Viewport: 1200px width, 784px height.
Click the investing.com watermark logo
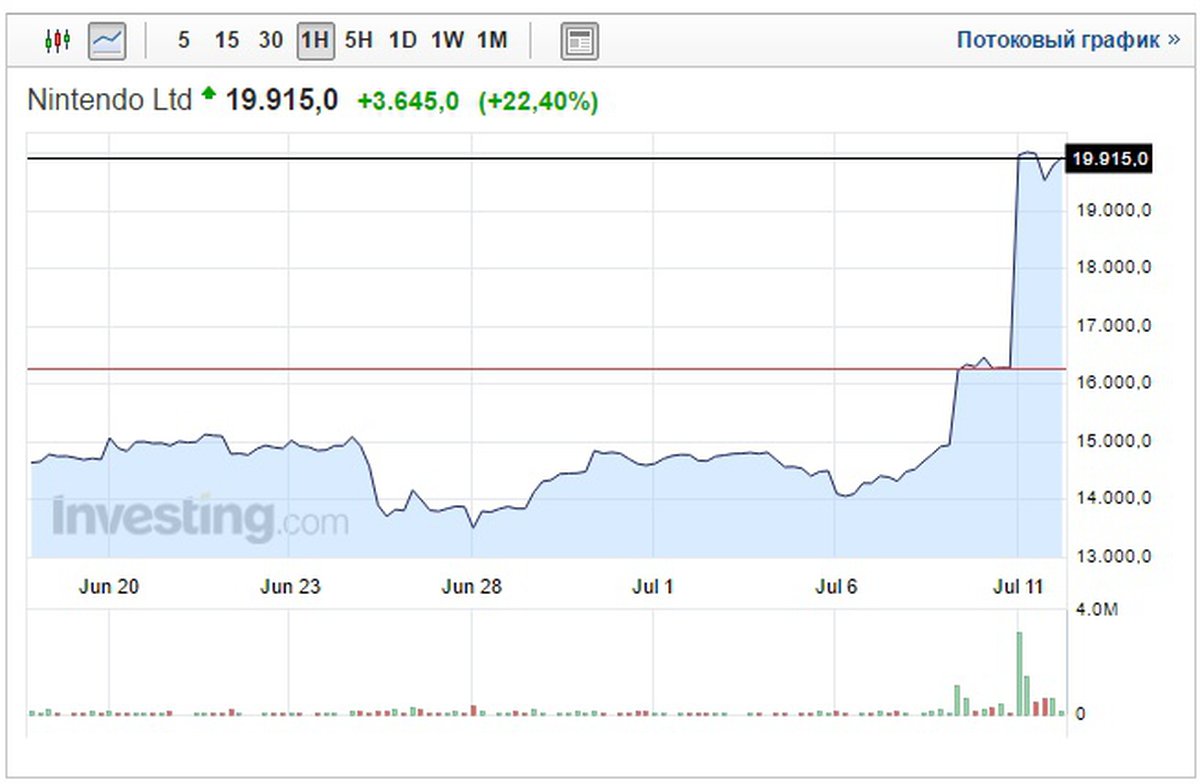(x=200, y=520)
